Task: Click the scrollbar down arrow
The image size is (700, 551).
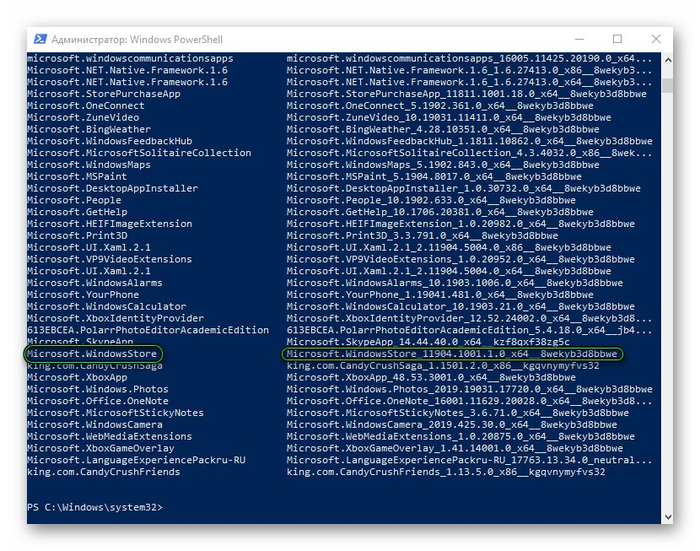Action: 667,516
